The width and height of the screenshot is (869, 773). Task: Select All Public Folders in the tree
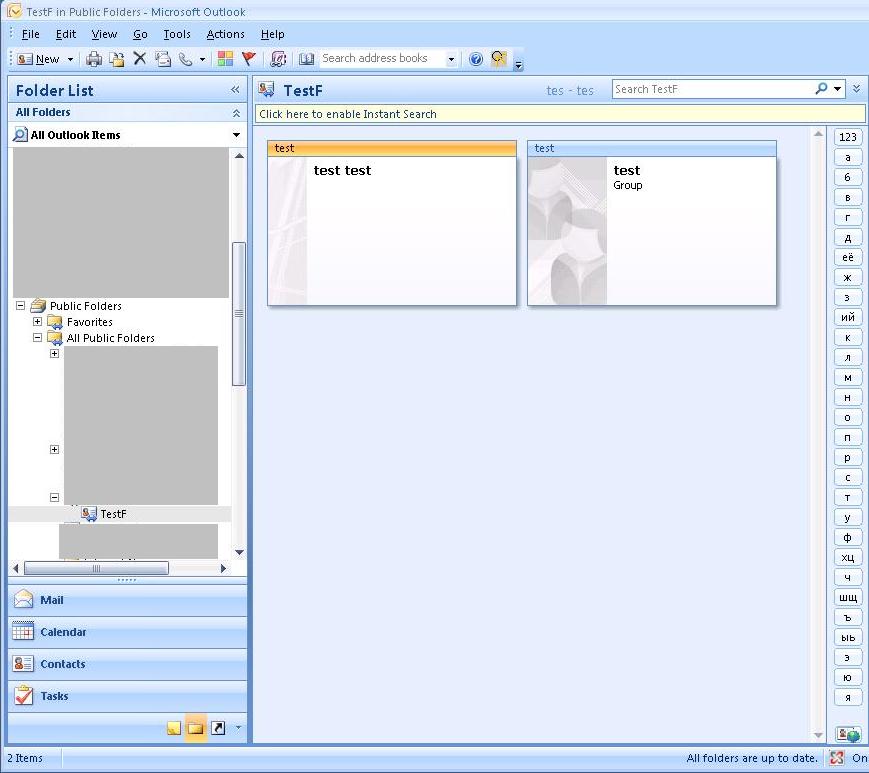click(110, 338)
